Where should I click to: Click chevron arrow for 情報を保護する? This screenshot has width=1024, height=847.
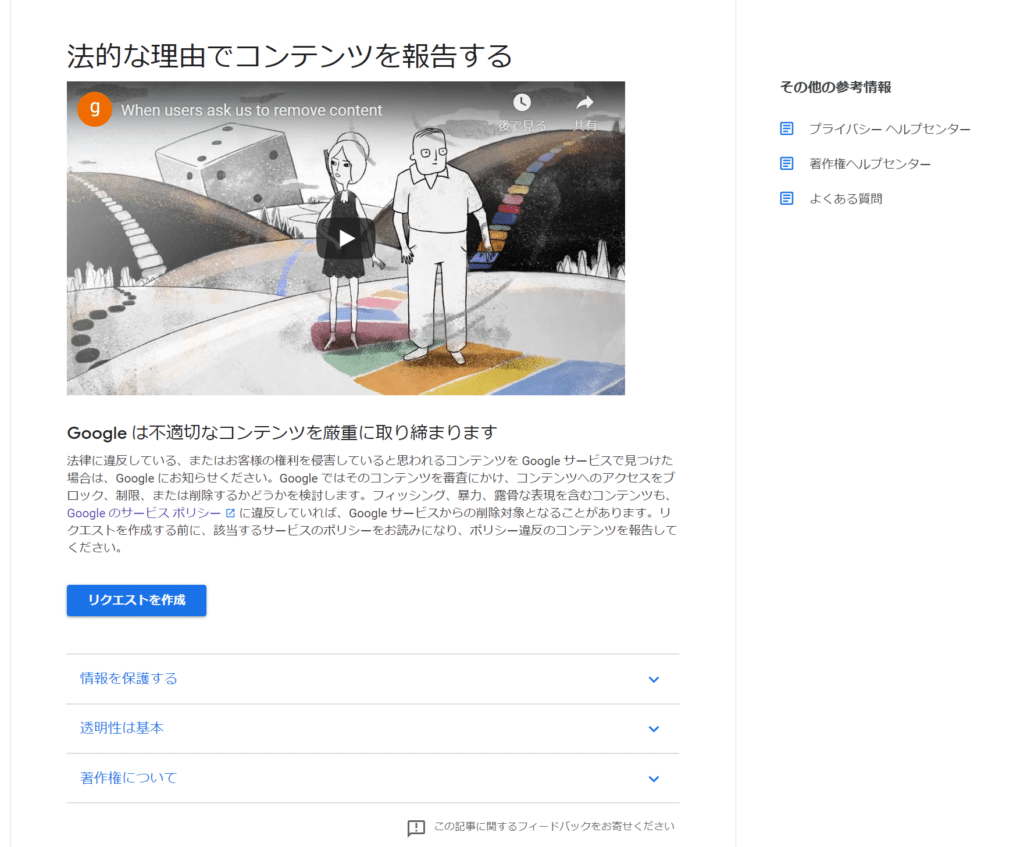click(x=654, y=679)
